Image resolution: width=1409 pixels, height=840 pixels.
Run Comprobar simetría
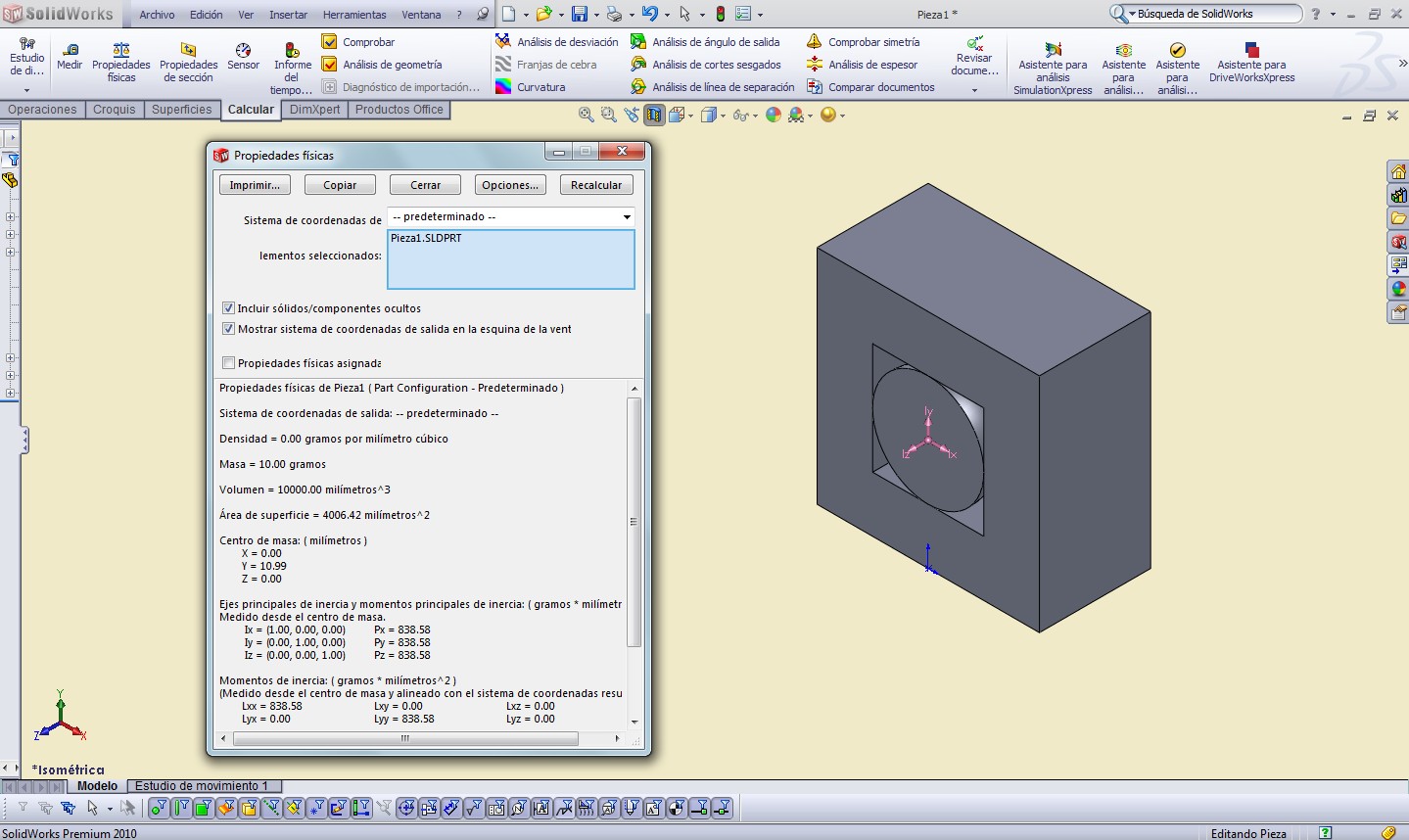click(863, 42)
